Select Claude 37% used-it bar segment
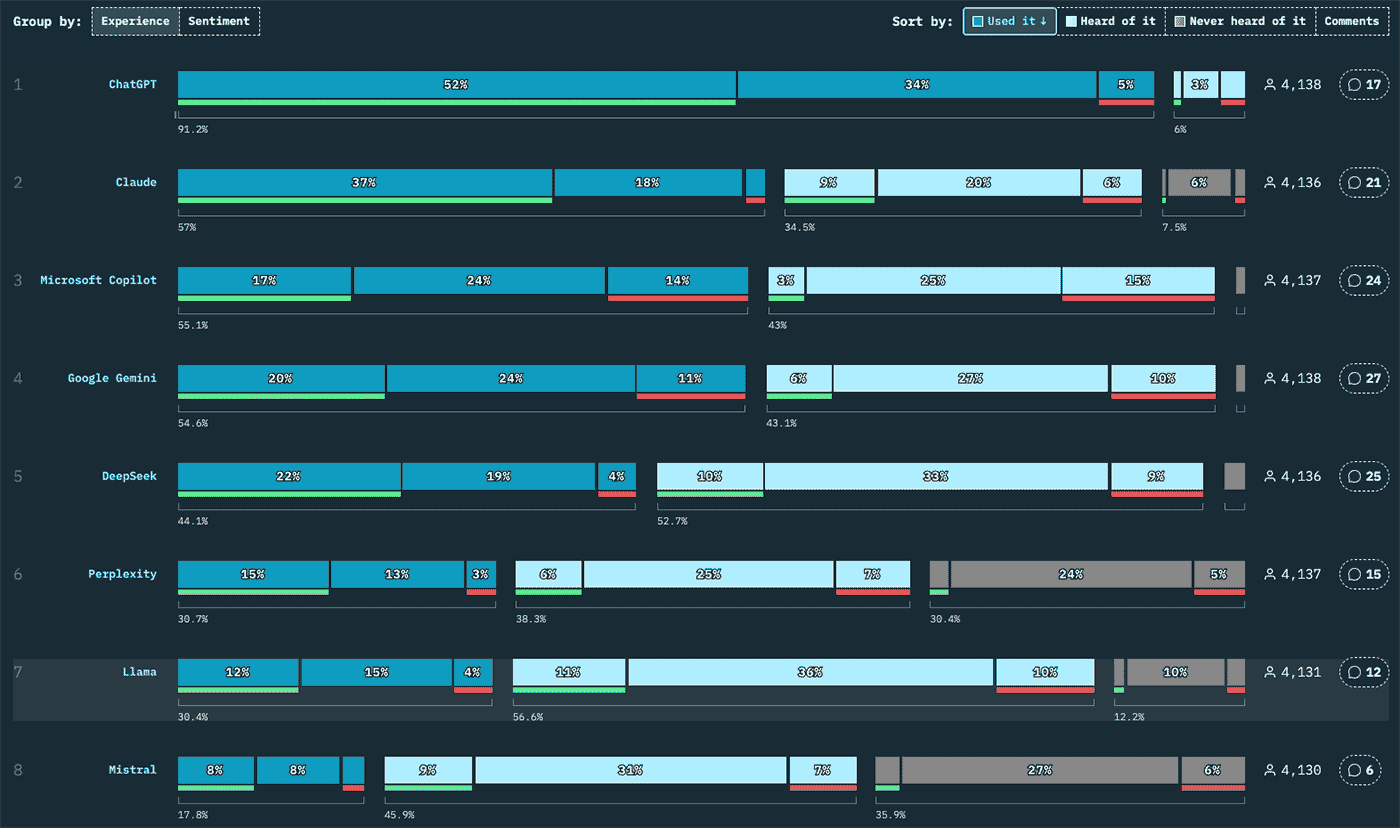The image size is (1400, 828). pos(365,183)
